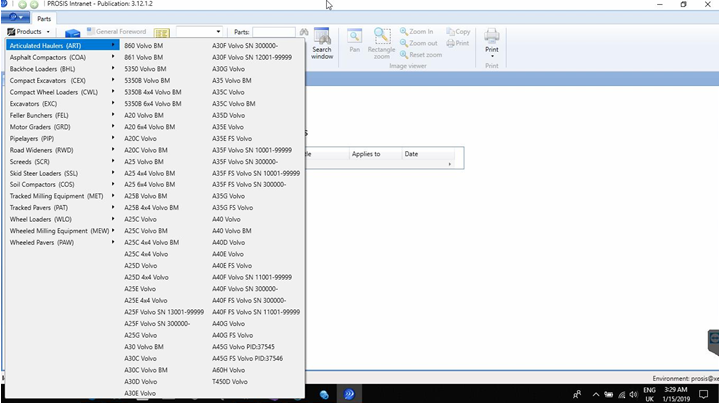The height and width of the screenshot is (403, 719).
Task: Select Excavators (EXC) category
Action: click(x=34, y=103)
